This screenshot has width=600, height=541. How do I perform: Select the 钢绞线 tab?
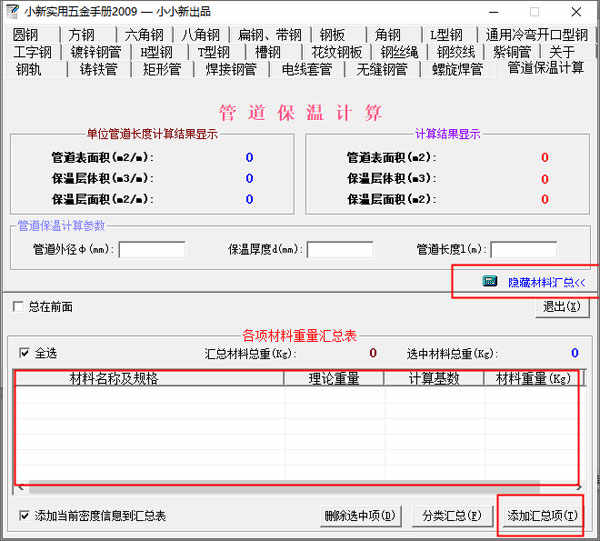[x=456, y=52]
